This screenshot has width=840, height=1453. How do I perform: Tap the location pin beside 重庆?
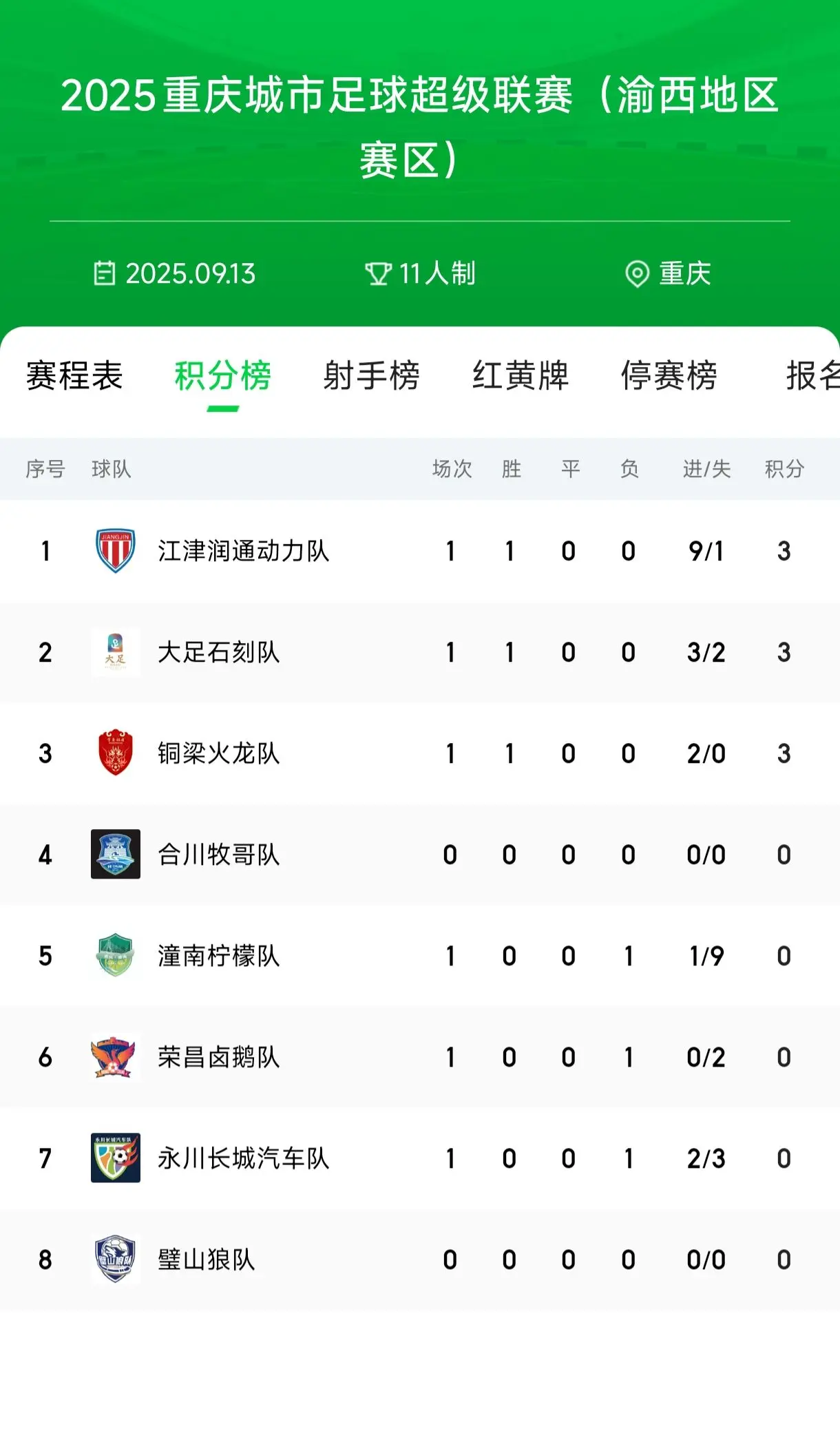coord(637,274)
